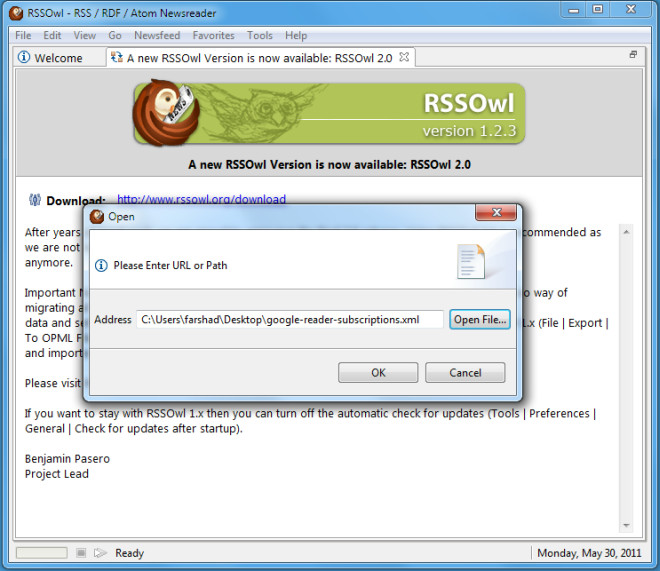Click the Benjamin Pasero text
This screenshot has width=660, height=571.
[x=67, y=459]
